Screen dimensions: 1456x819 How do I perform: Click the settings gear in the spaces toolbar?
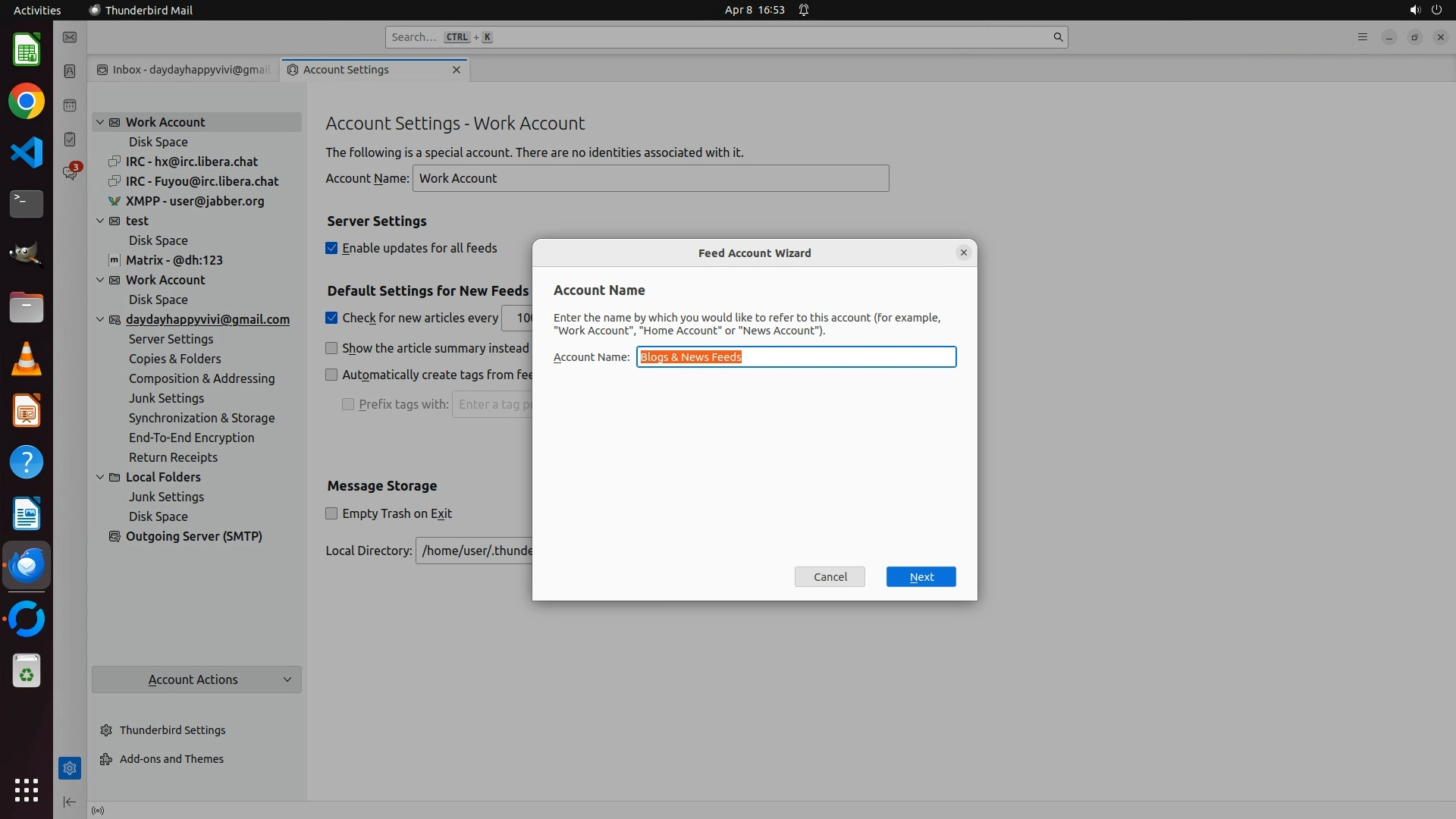coord(70,768)
